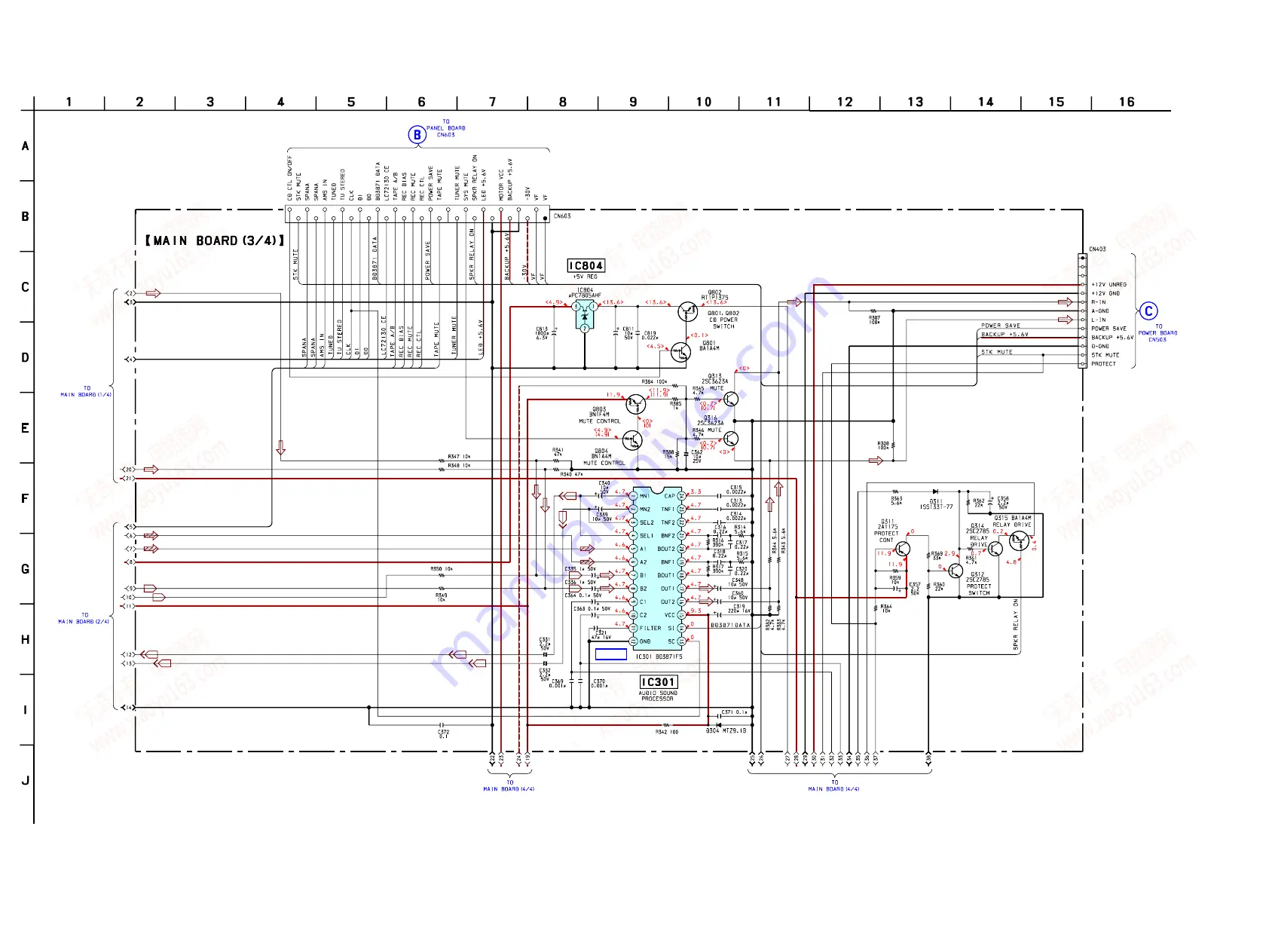
Task: Click the boxed IC804 title
Action: click(586, 265)
